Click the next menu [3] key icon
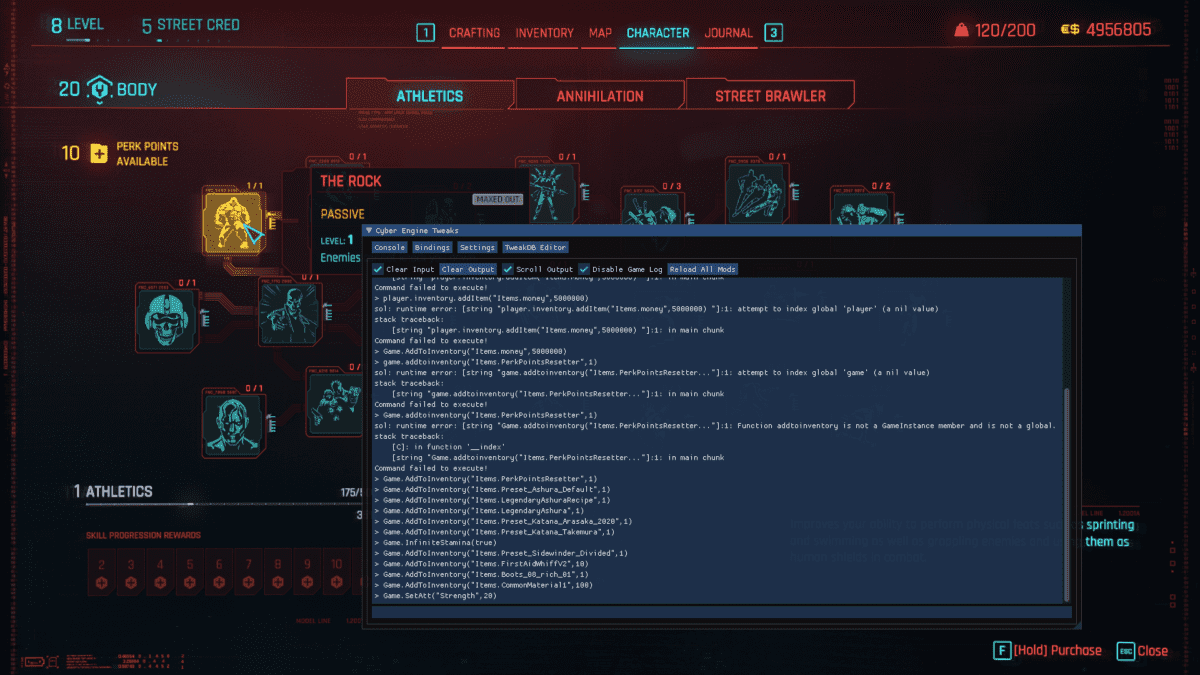 [773, 33]
